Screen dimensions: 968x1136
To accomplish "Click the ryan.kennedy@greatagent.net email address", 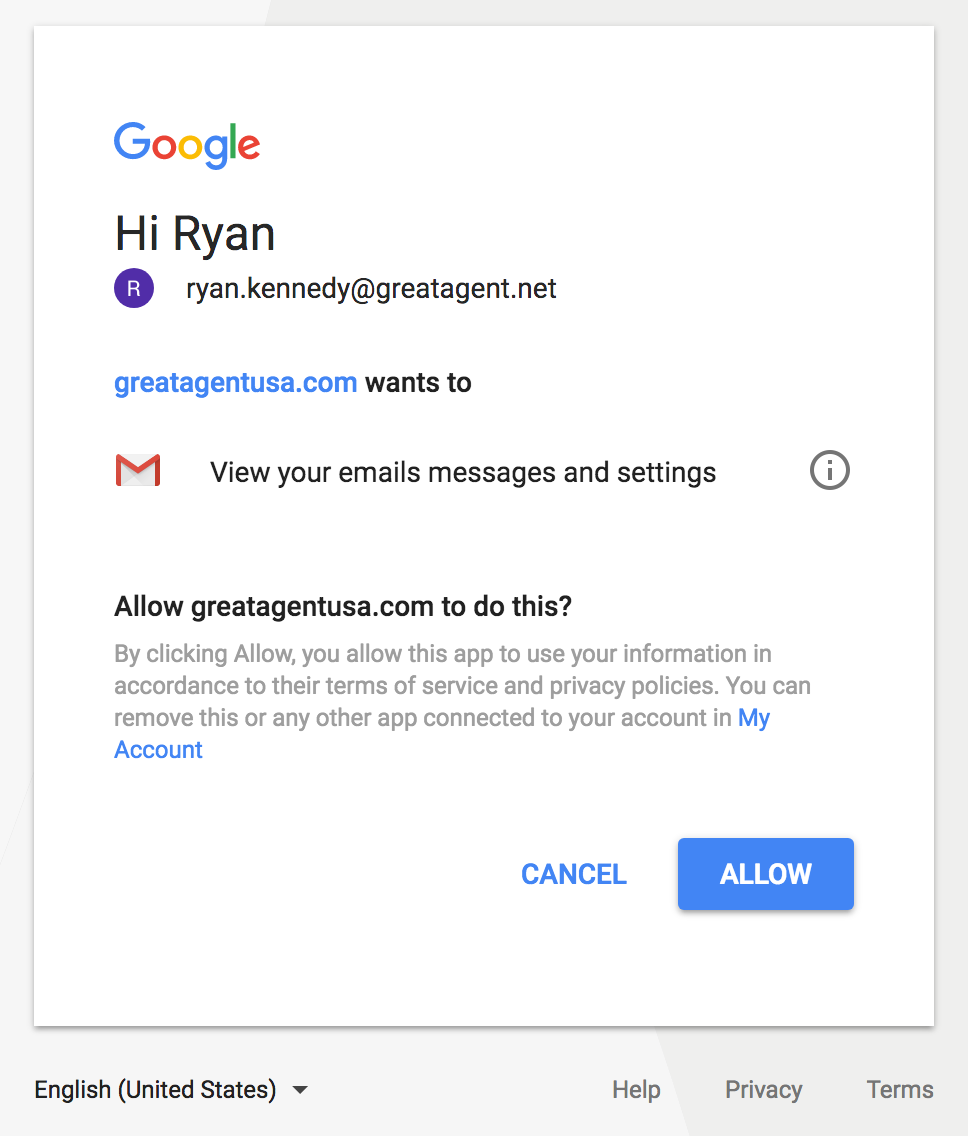I will tap(371, 289).
